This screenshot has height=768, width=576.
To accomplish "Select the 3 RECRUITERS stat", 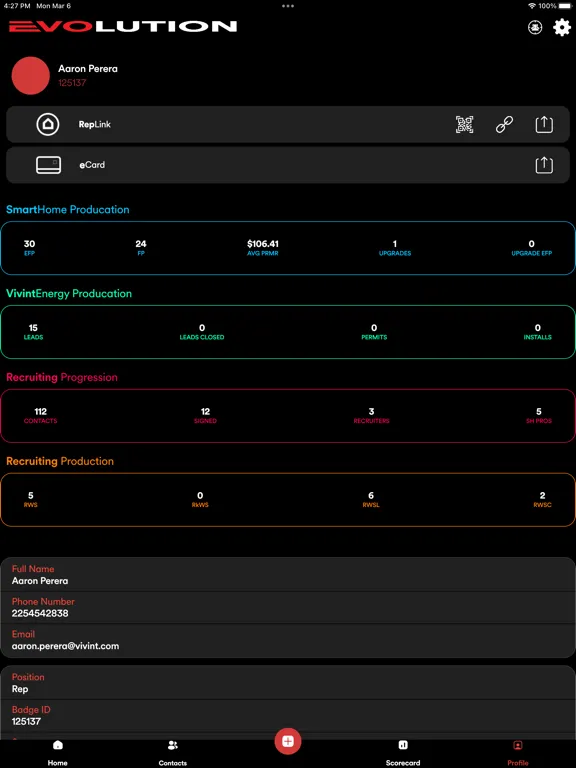I will point(371,415).
